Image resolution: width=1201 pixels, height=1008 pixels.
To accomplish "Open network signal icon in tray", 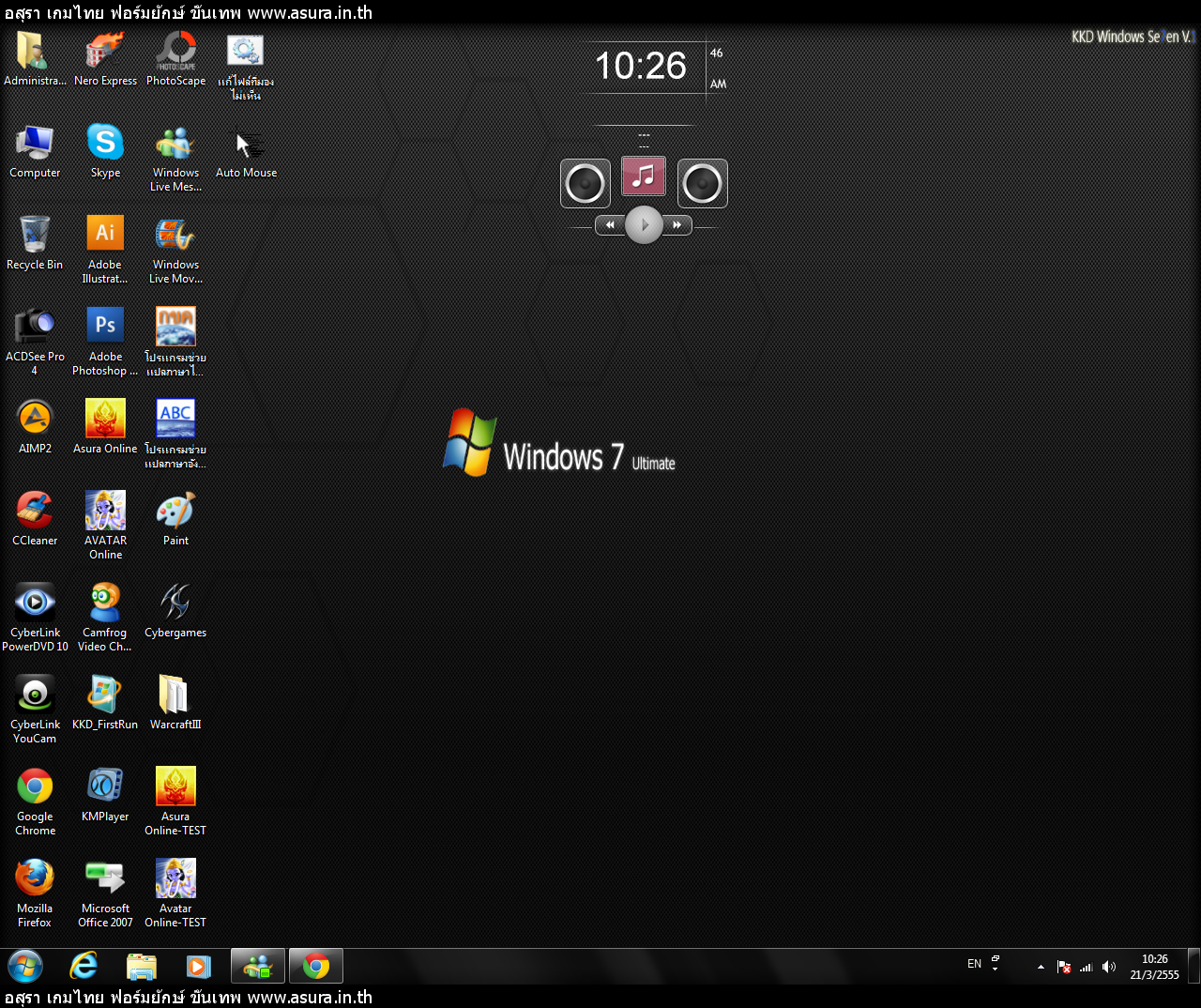I will pos(1087,967).
